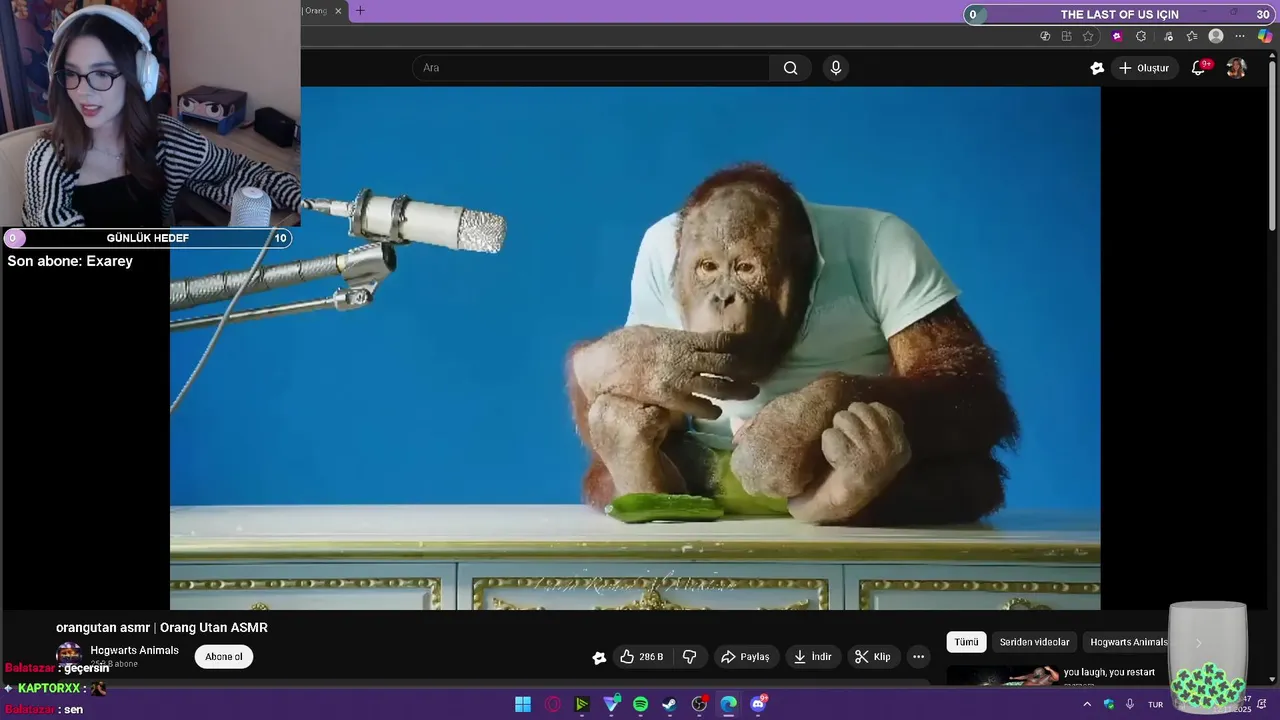This screenshot has height=720, width=1280.
Task: Click the sparkle icon left of like button
Action: [599, 657]
